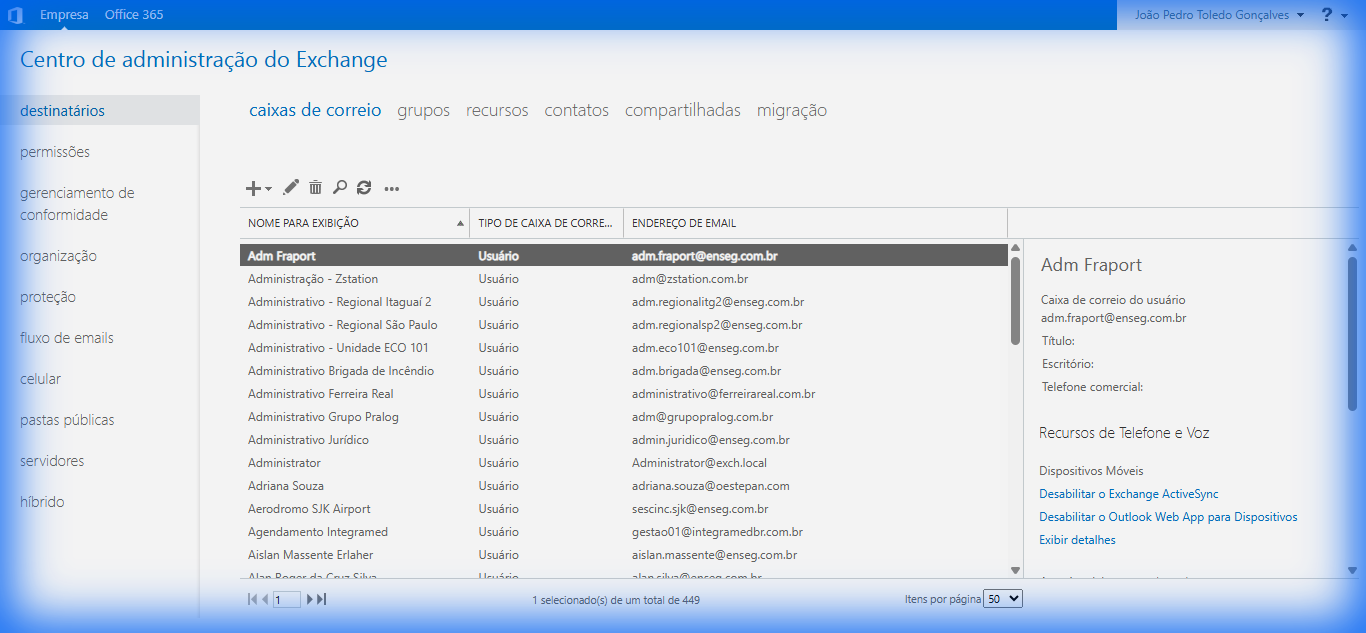Image resolution: width=1366 pixels, height=633 pixels.
Task: Click the pencil edit icon in toolbar
Action: click(291, 187)
